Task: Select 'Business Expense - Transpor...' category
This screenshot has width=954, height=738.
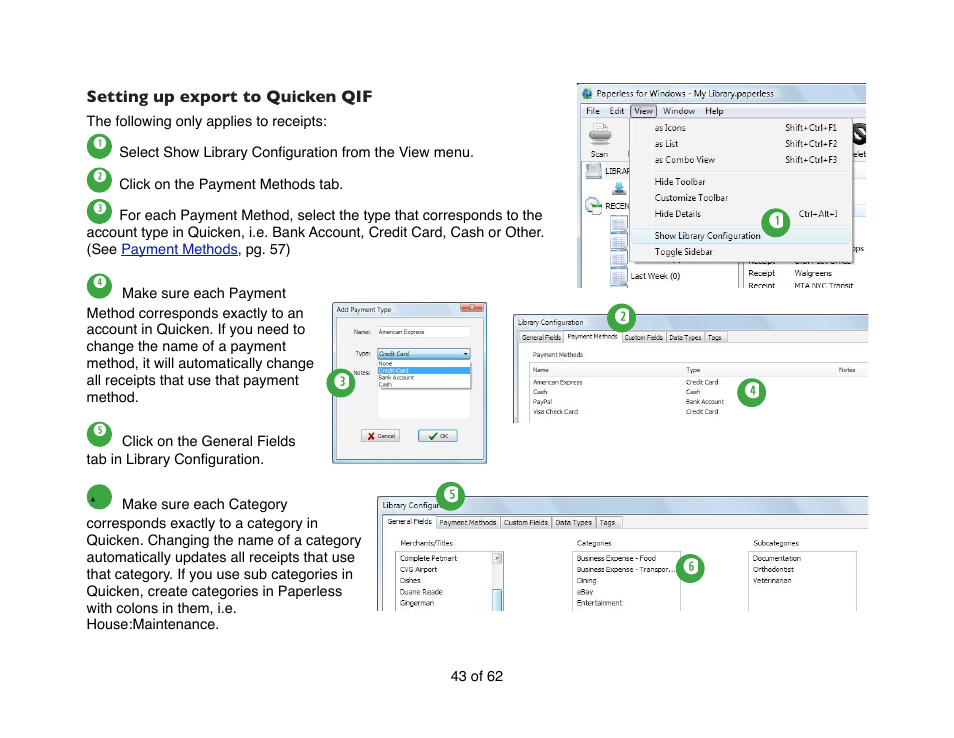Action: tap(626, 570)
